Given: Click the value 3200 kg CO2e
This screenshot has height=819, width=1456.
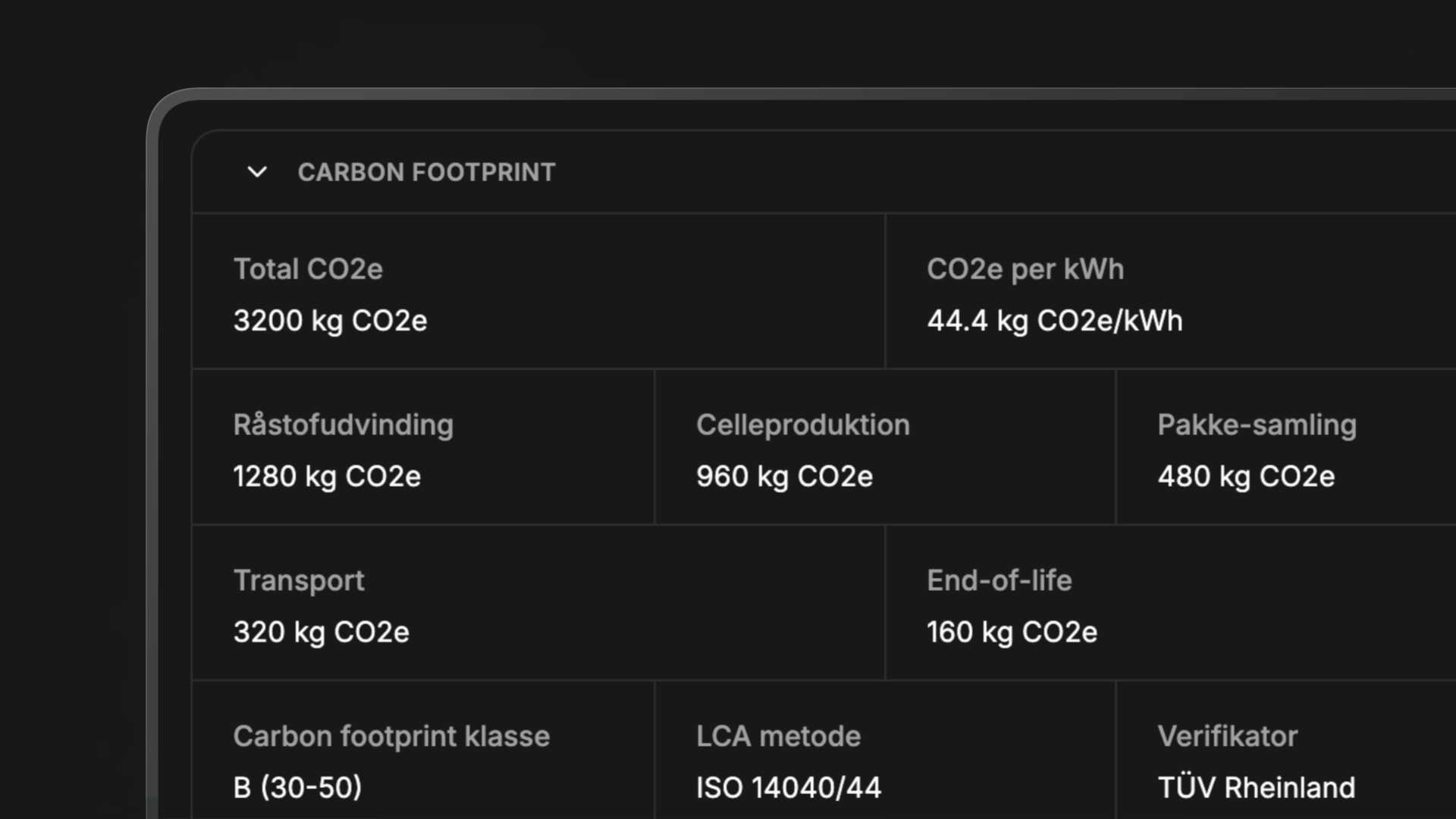Looking at the screenshot, I should [x=330, y=320].
